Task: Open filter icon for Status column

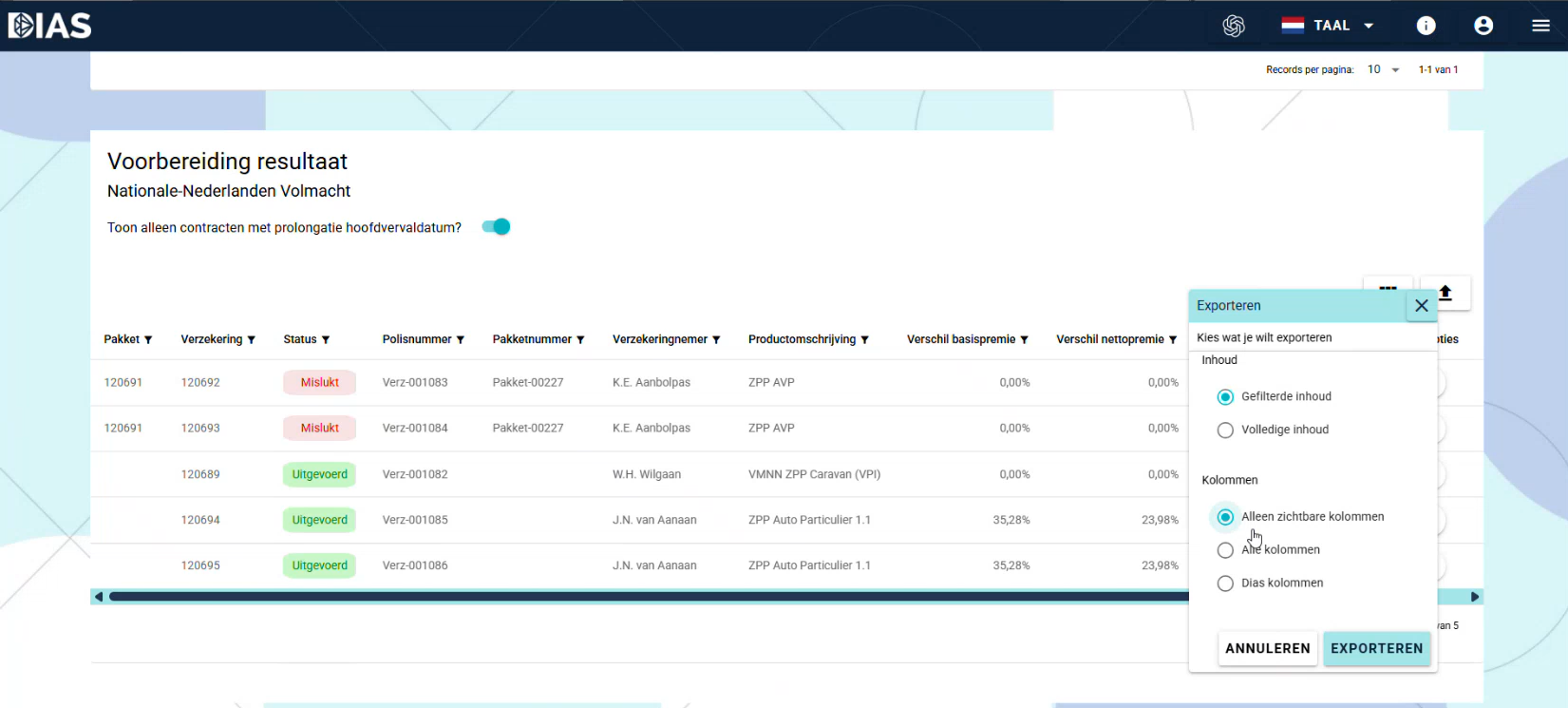Action: [x=326, y=340]
